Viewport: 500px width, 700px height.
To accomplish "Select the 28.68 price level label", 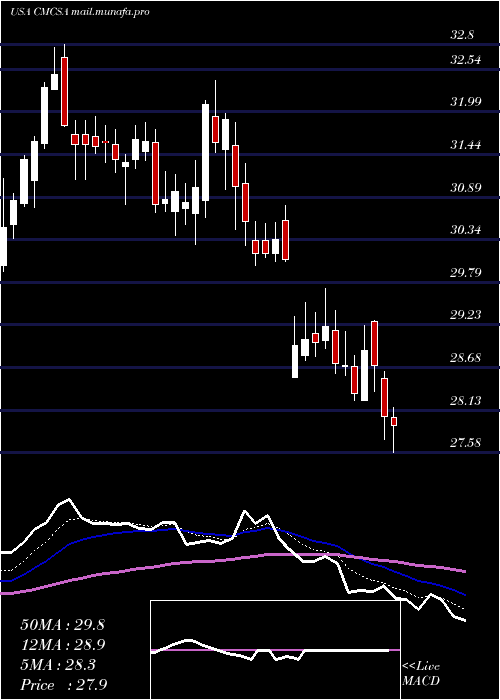I will click(466, 358).
